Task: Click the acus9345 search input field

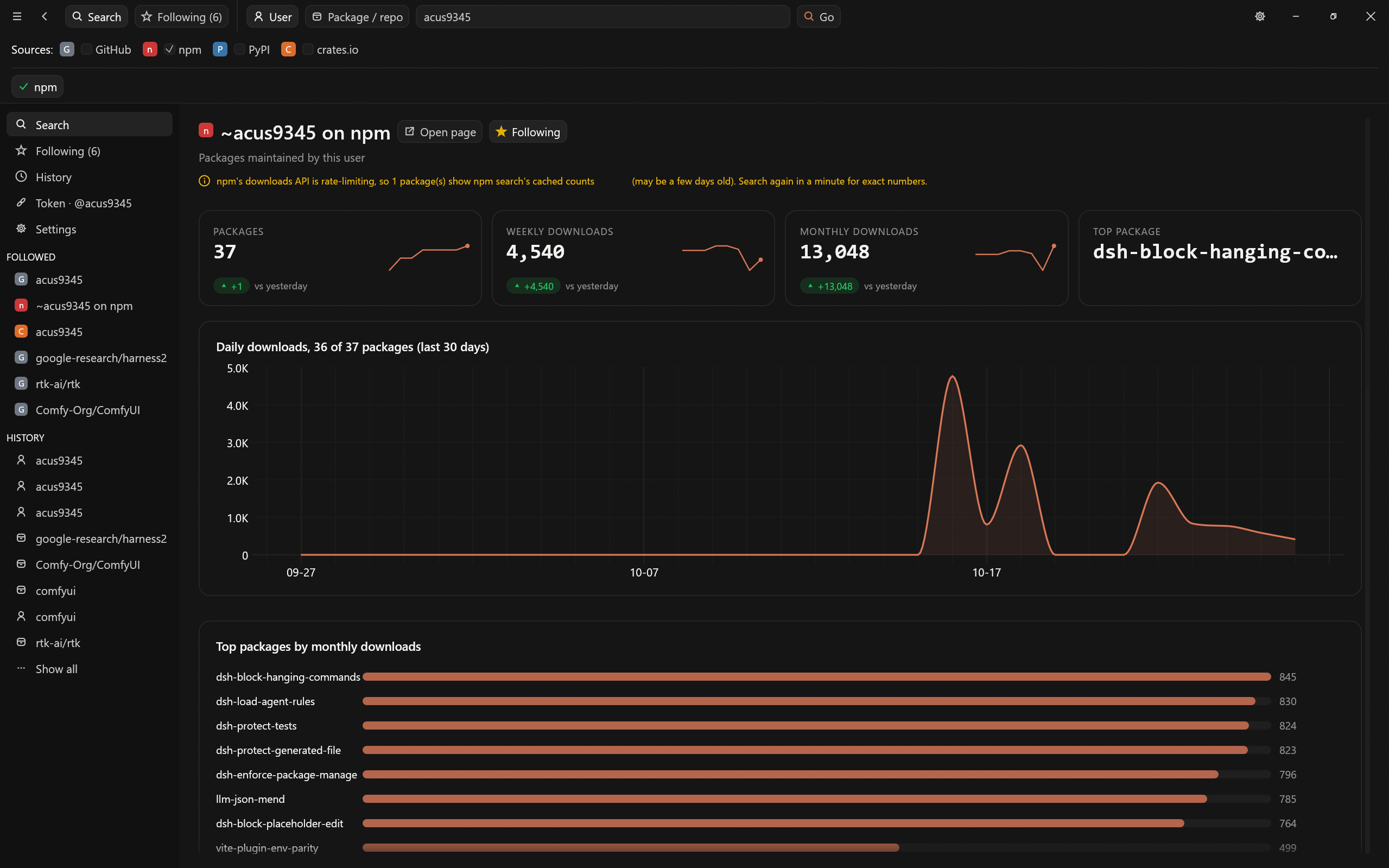Action: (x=602, y=17)
